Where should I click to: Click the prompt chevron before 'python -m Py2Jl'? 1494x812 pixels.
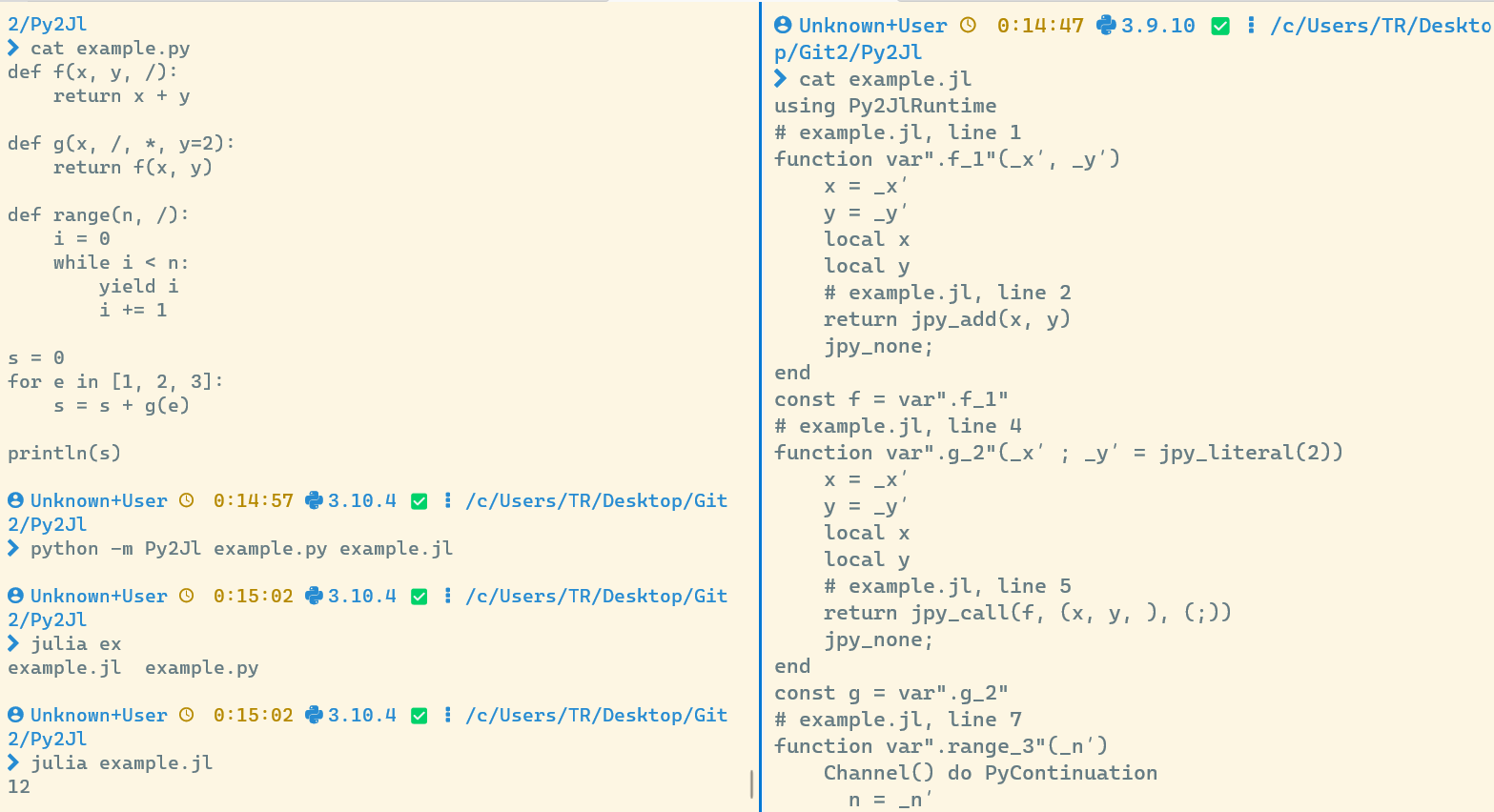pyautogui.click(x=13, y=548)
